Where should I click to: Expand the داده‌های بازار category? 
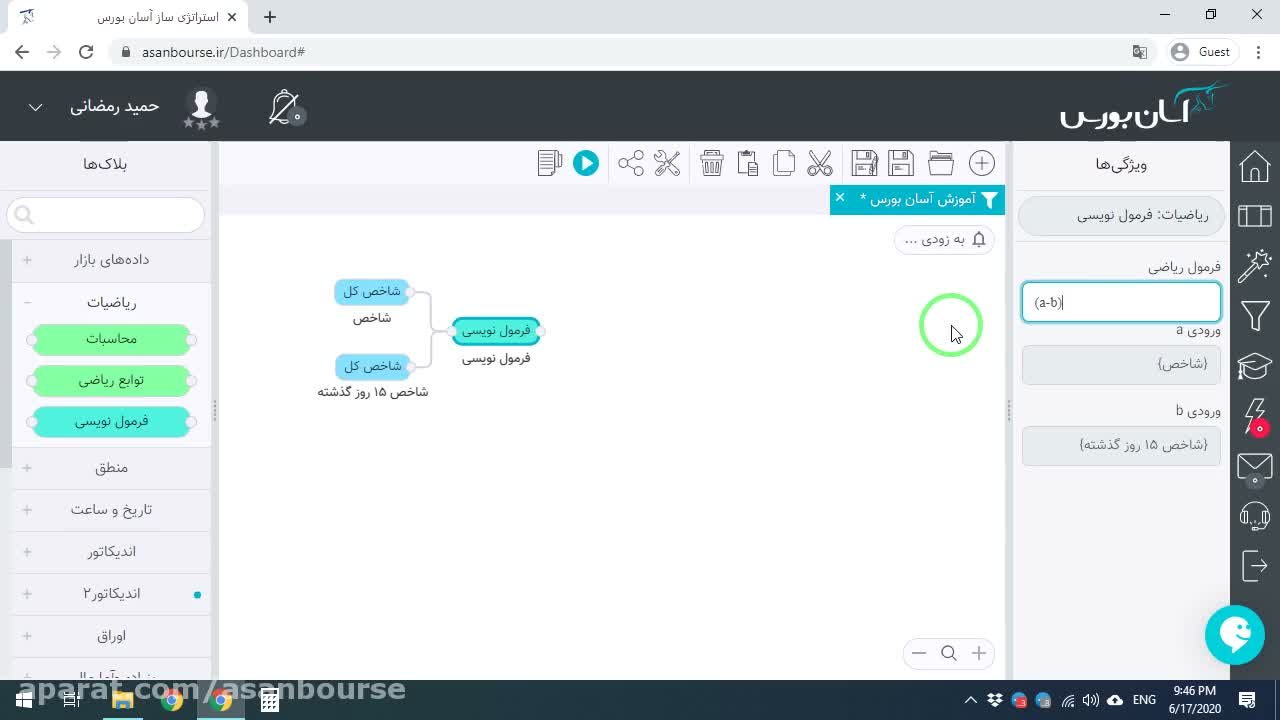click(27, 260)
